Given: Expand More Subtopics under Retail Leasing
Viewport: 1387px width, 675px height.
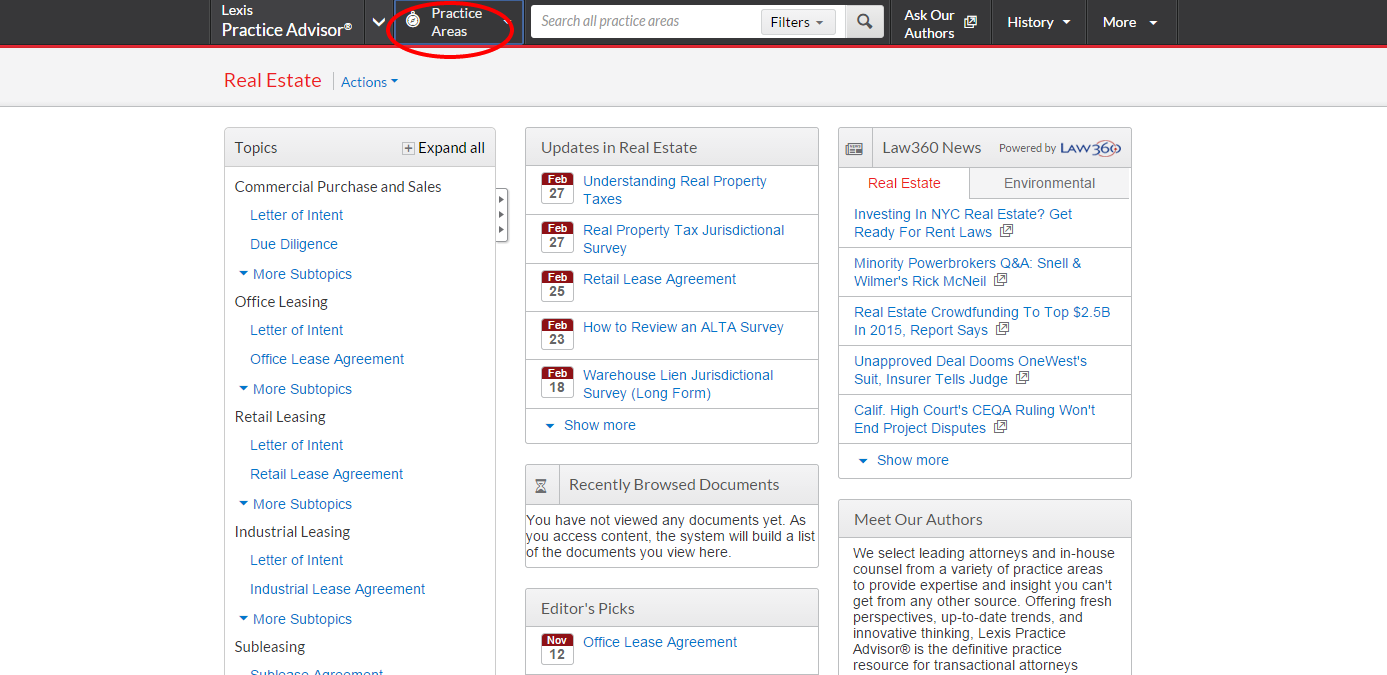Looking at the screenshot, I should pyautogui.click(x=295, y=504).
